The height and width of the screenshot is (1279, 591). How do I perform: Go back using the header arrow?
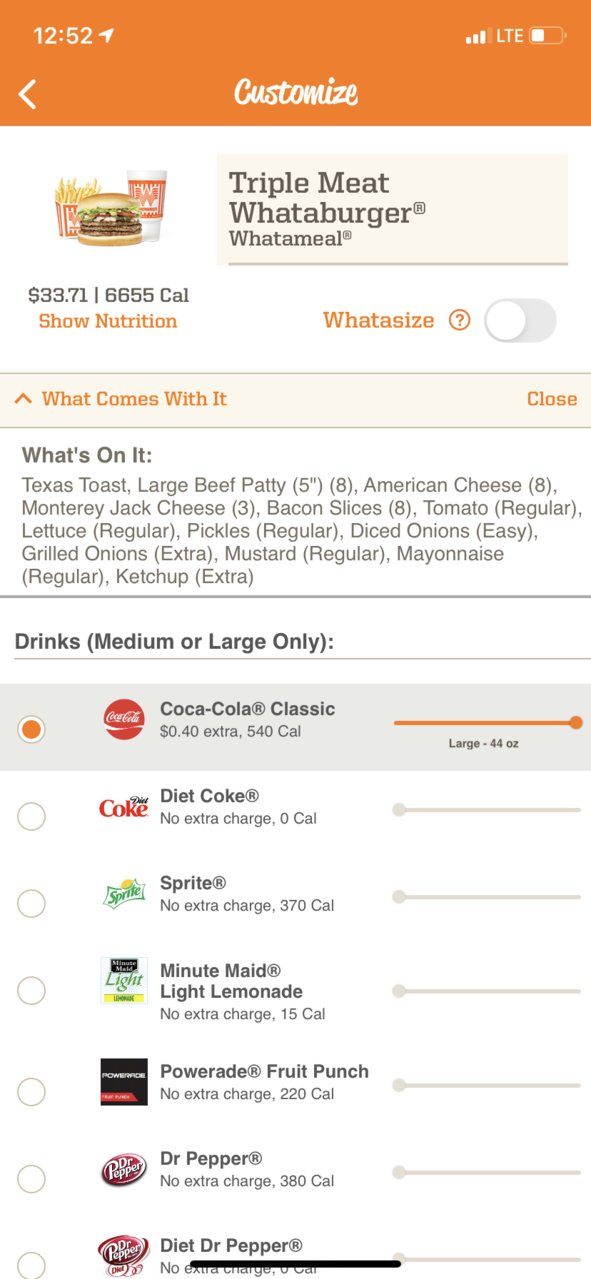[28, 94]
